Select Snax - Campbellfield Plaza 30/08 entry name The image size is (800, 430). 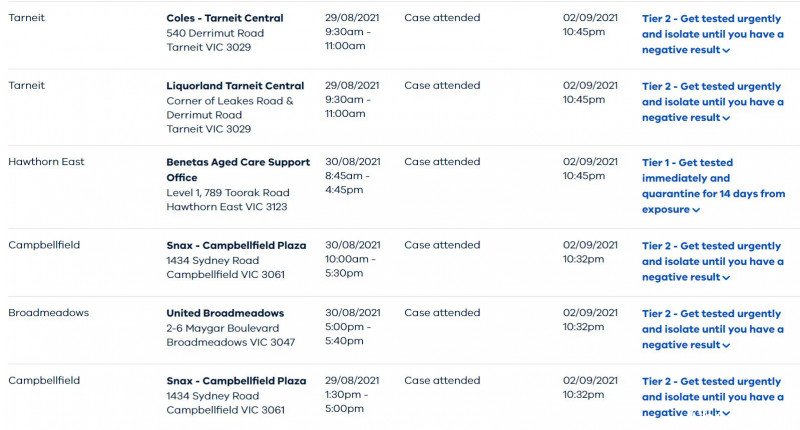(x=236, y=245)
